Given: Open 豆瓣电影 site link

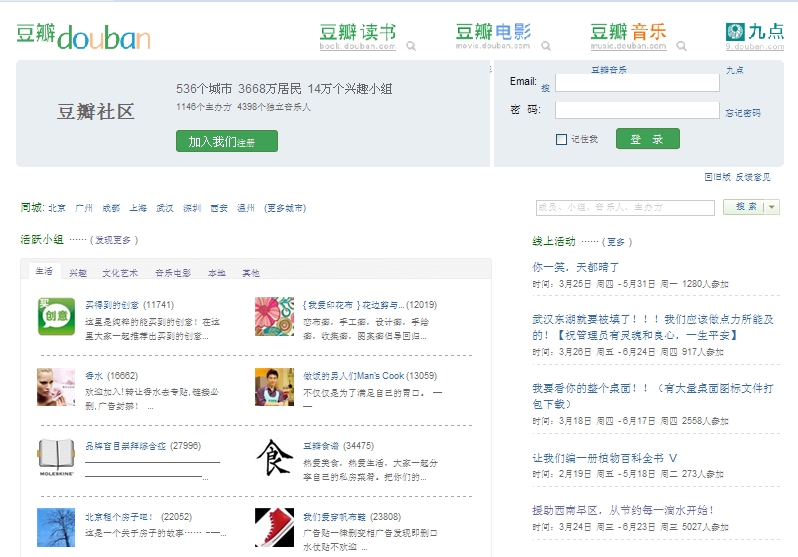Looking at the screenshot, I should click(493, 36).
